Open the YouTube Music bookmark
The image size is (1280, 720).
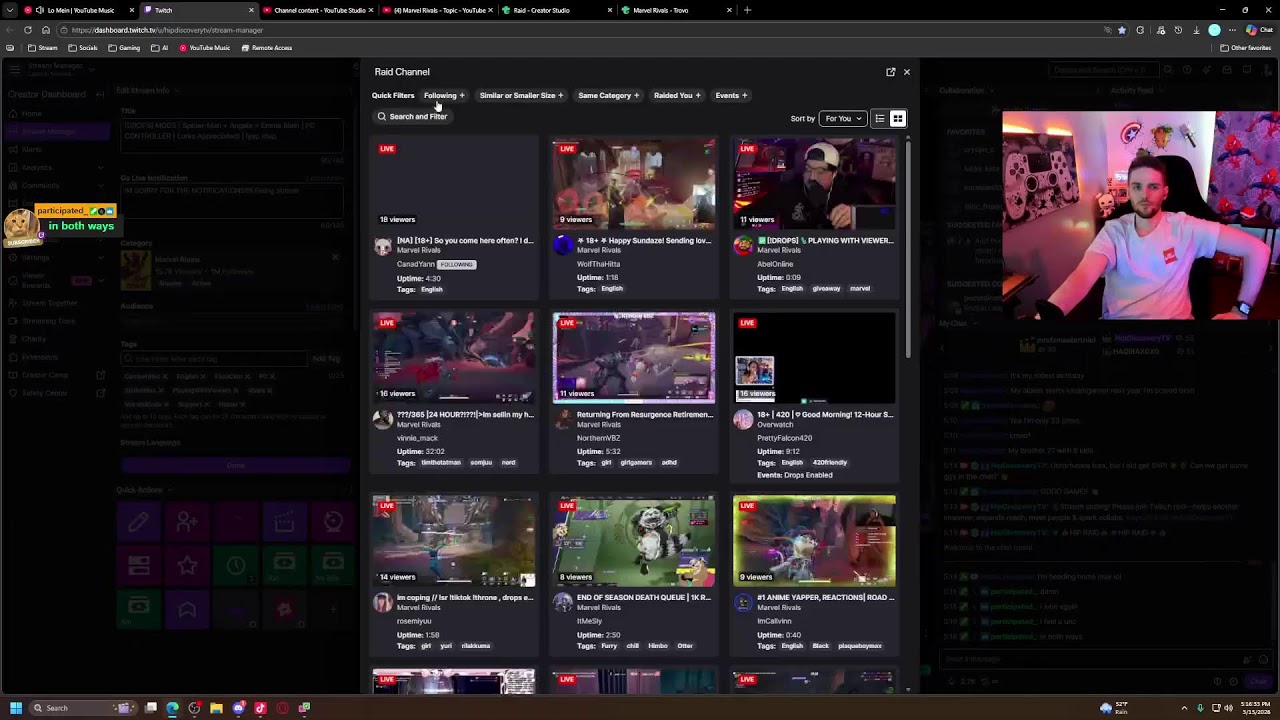pos(205,48)
